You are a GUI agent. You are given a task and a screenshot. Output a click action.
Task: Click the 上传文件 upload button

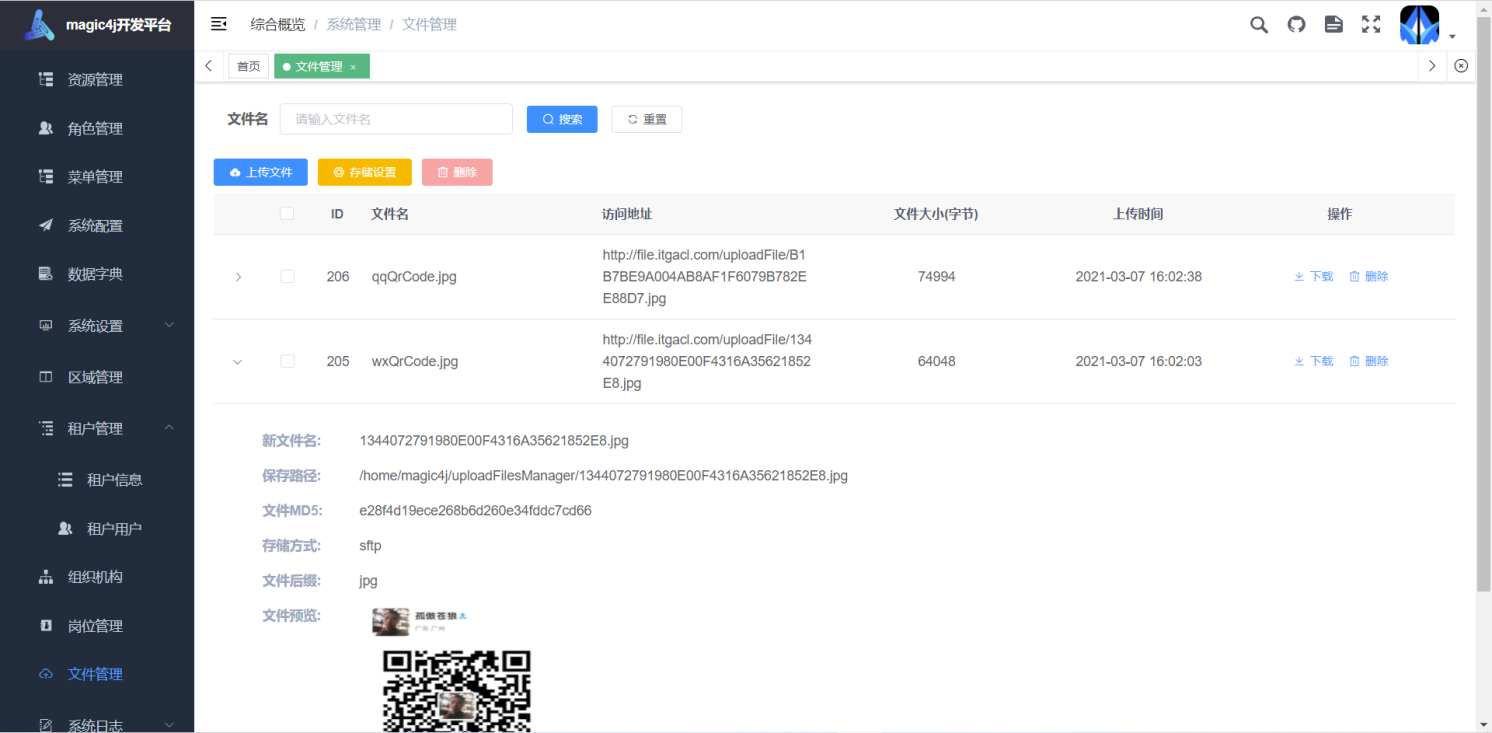[x=260, y=172]
